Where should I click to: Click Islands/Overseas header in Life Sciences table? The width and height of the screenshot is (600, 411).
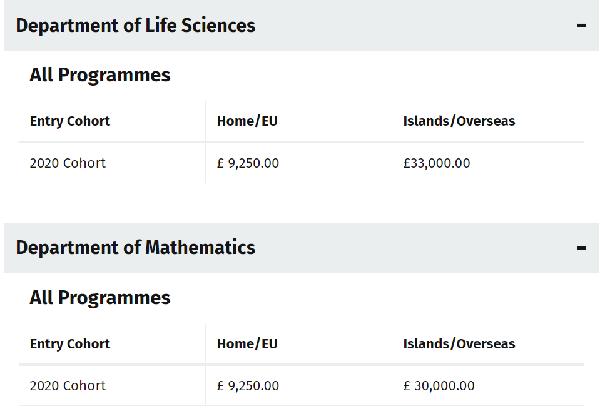tap(459, 121)
